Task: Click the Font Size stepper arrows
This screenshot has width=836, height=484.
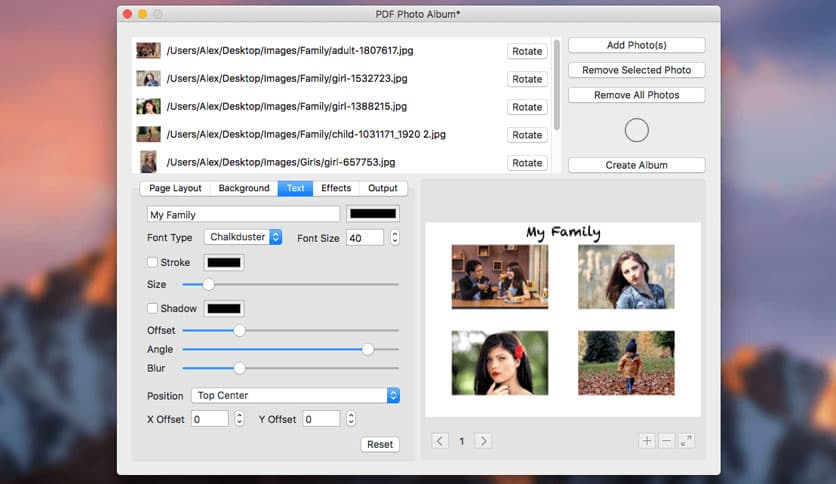Action: (395, 238)
